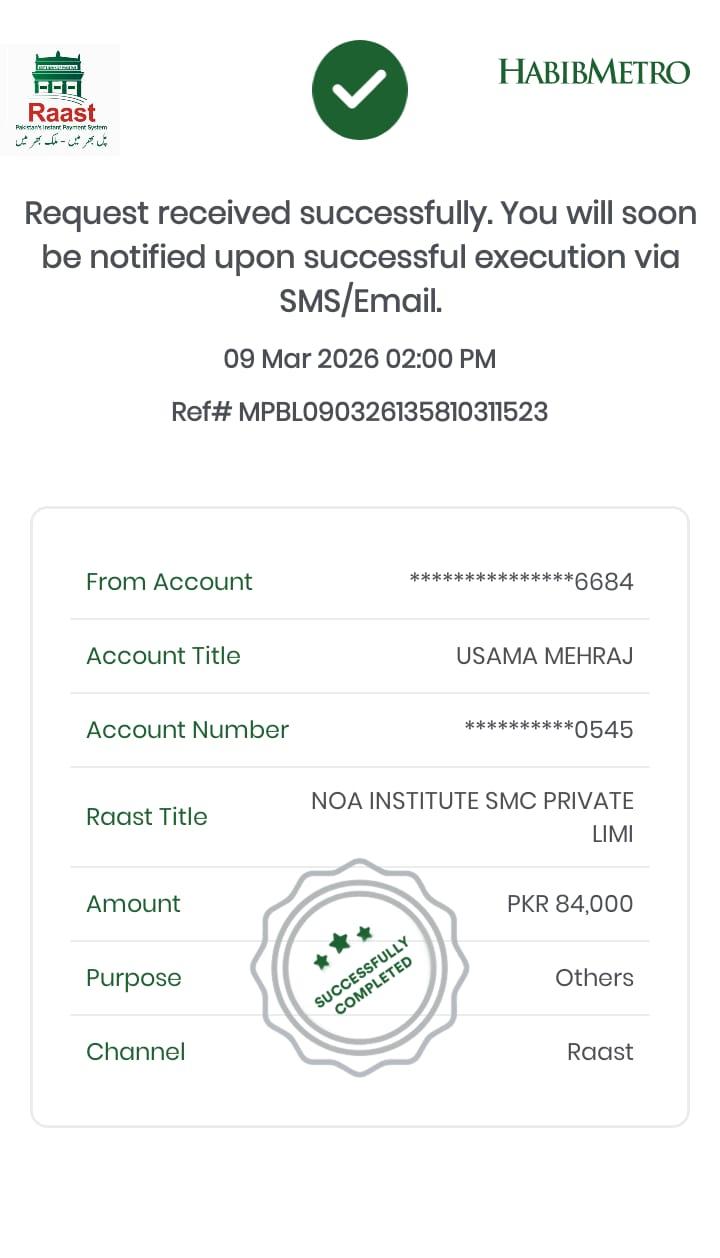Click the Raast Title label
Image resolution: width=720 pixels, height=1258 pixels.
tap(147, 817)
